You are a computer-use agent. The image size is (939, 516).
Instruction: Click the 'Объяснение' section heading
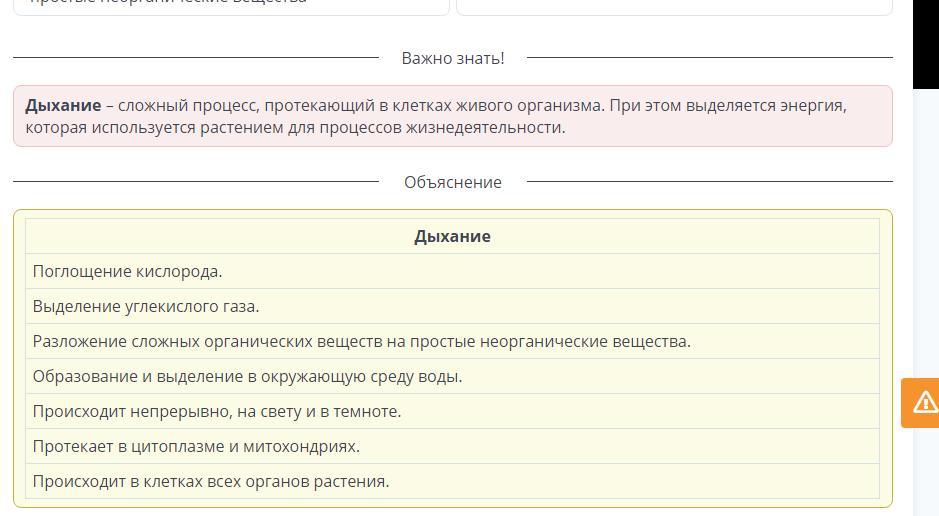pos(453,182)
